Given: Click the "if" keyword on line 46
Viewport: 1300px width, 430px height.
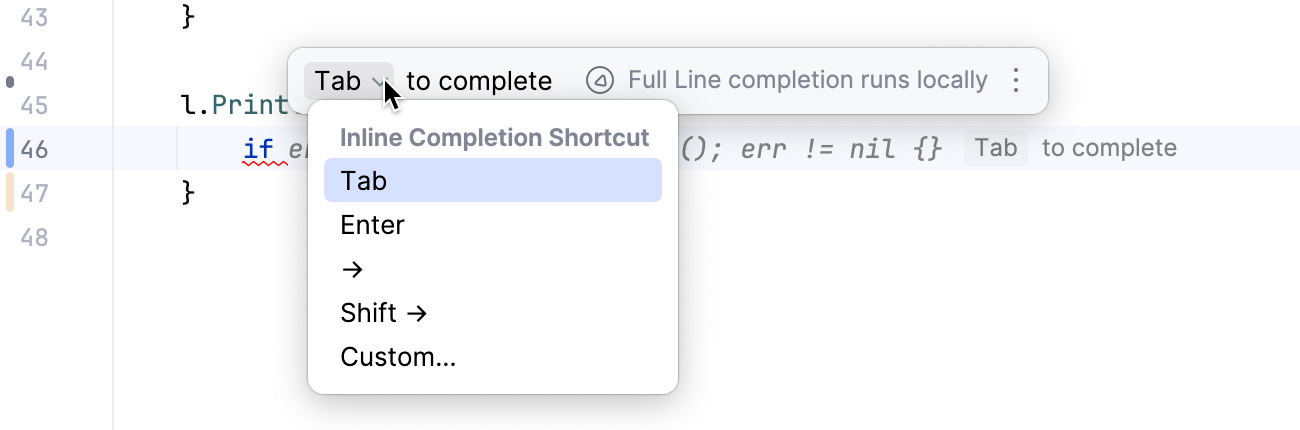Looking at the screenshot, I should [259, 149].
